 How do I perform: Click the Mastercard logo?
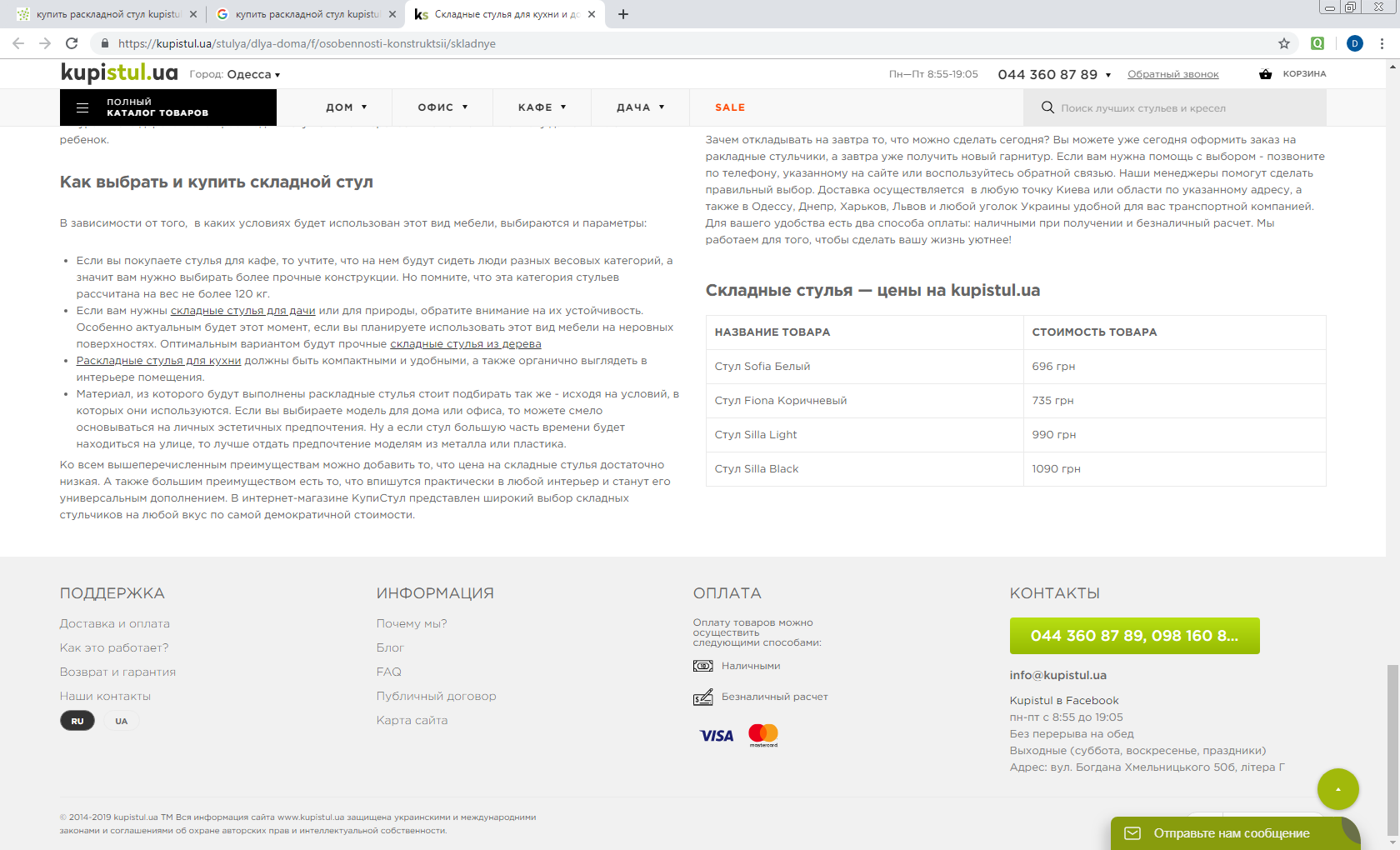[763, 735]
